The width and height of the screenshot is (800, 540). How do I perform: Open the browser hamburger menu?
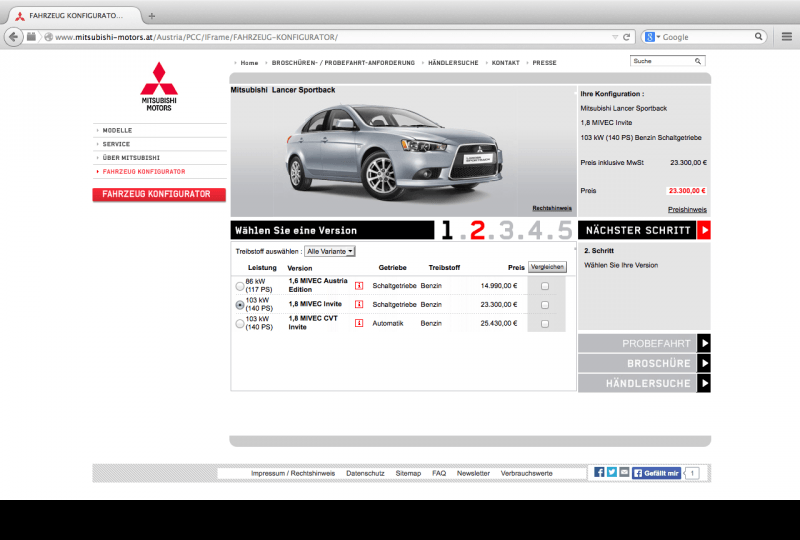click(x=787, y=37)
